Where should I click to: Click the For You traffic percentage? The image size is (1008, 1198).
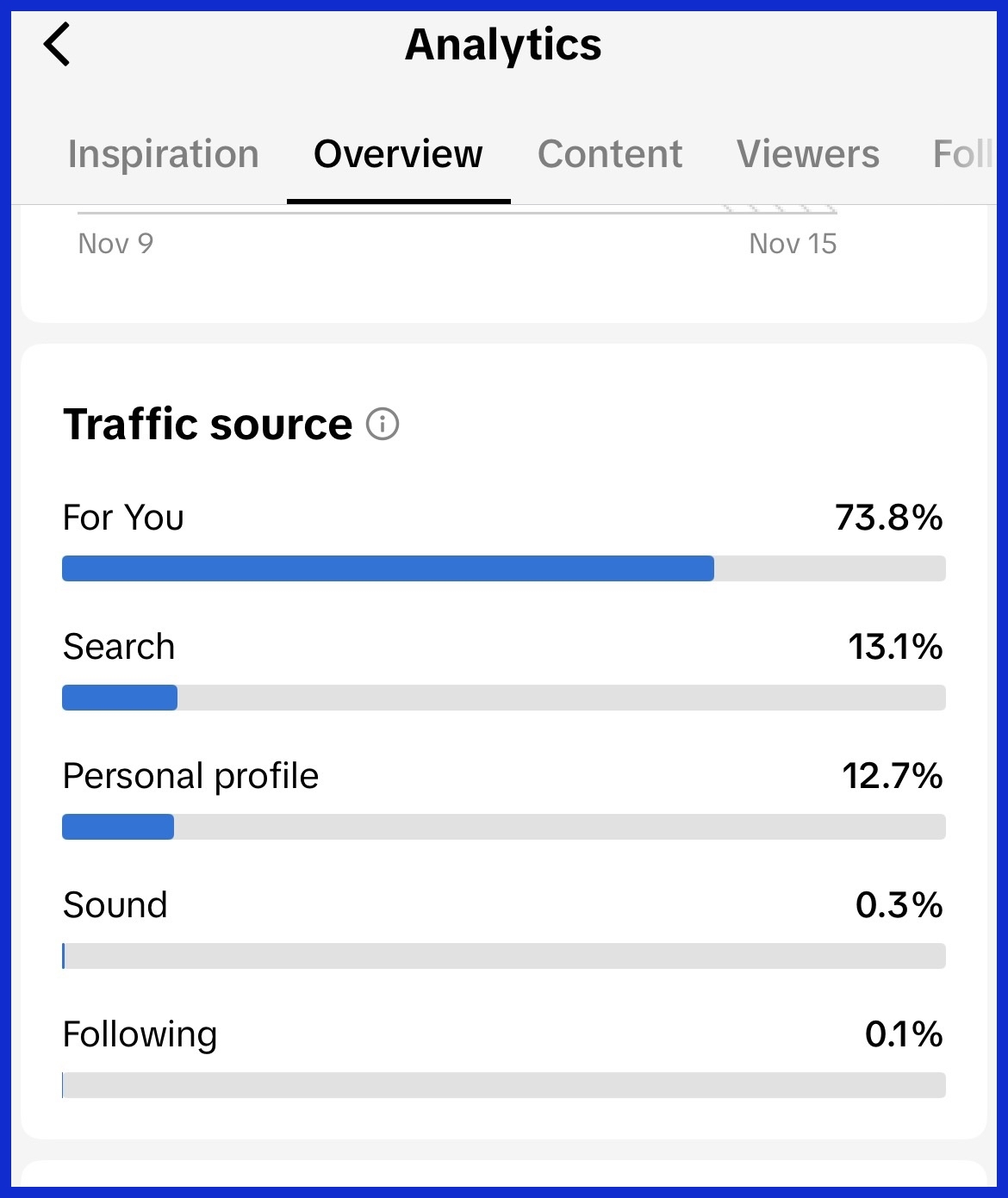tap(888, 518)
